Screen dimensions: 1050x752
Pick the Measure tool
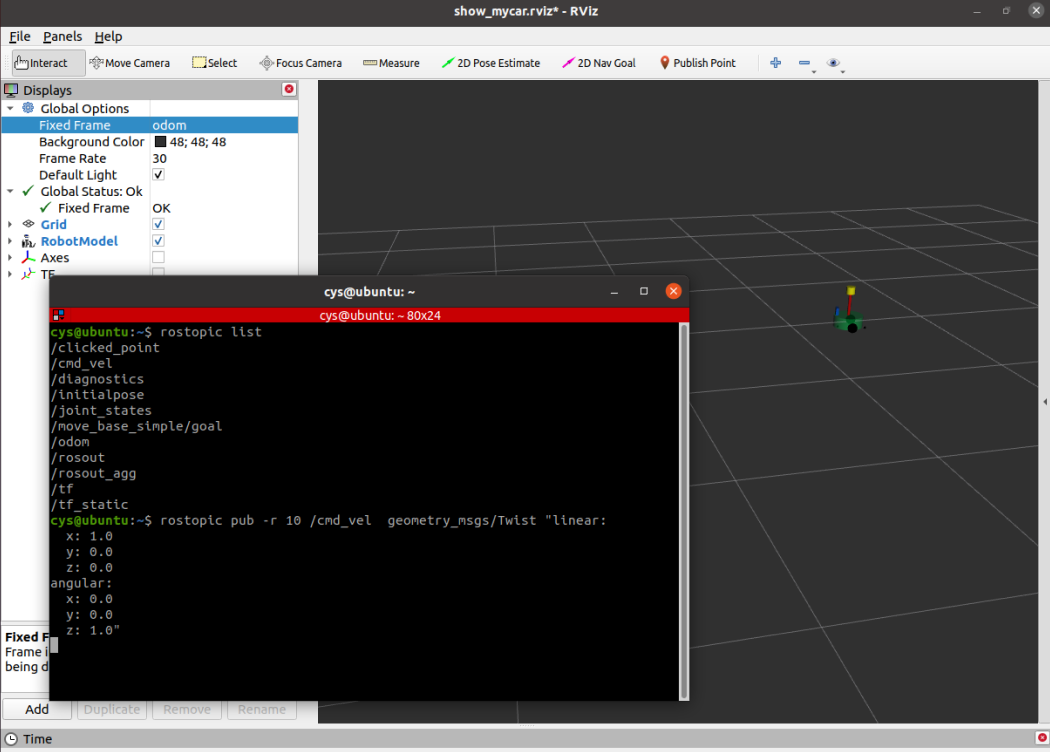click(x=391, y=63)
